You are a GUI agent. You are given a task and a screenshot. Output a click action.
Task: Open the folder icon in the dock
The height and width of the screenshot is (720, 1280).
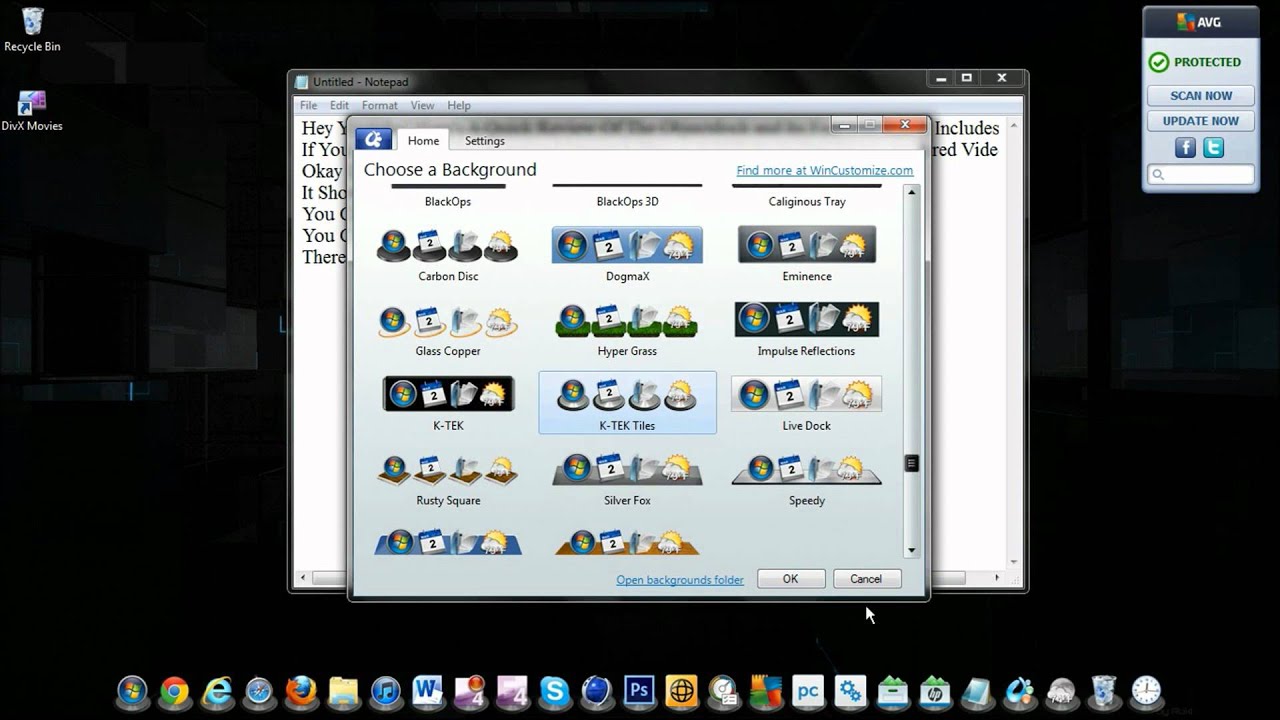pos(343,691)
